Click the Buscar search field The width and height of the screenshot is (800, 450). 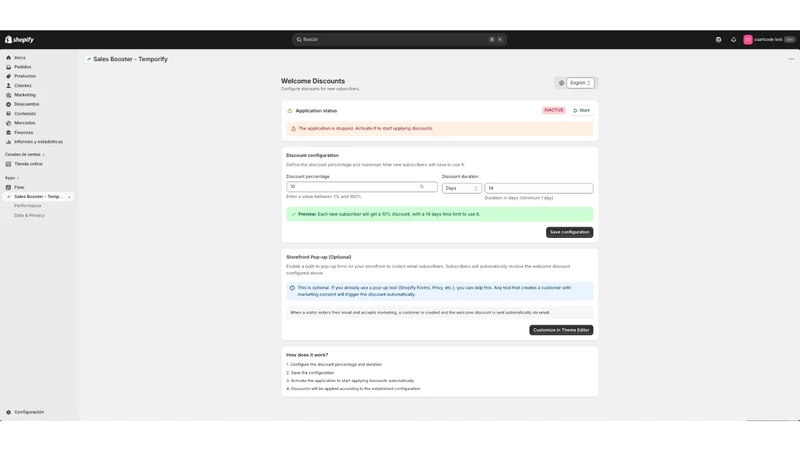tap(399, 39)
